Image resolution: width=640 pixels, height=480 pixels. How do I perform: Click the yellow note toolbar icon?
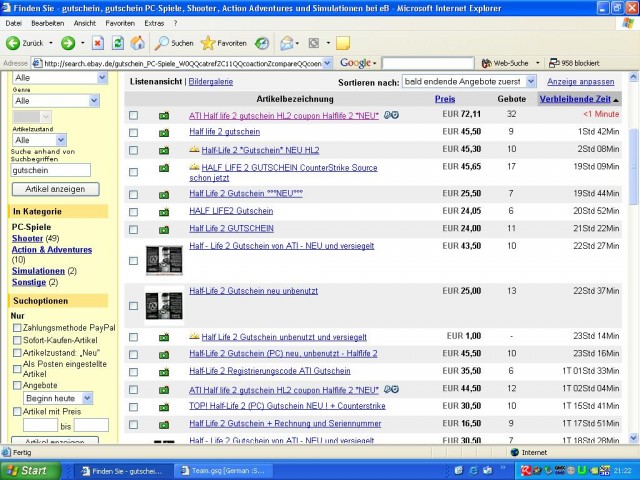343,43
